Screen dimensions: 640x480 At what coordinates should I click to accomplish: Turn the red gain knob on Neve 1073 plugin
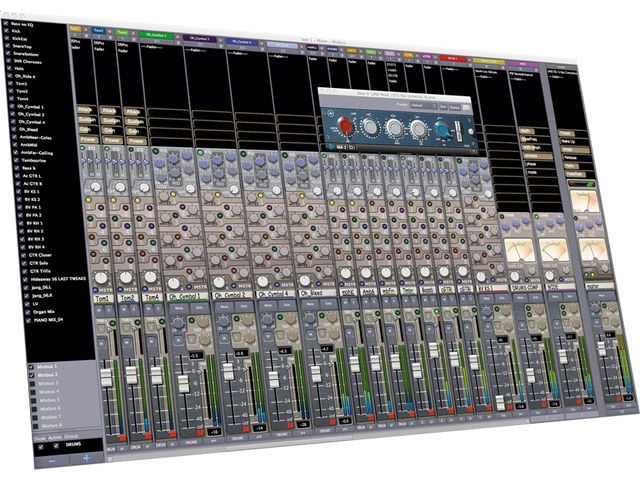coord(345,125)
